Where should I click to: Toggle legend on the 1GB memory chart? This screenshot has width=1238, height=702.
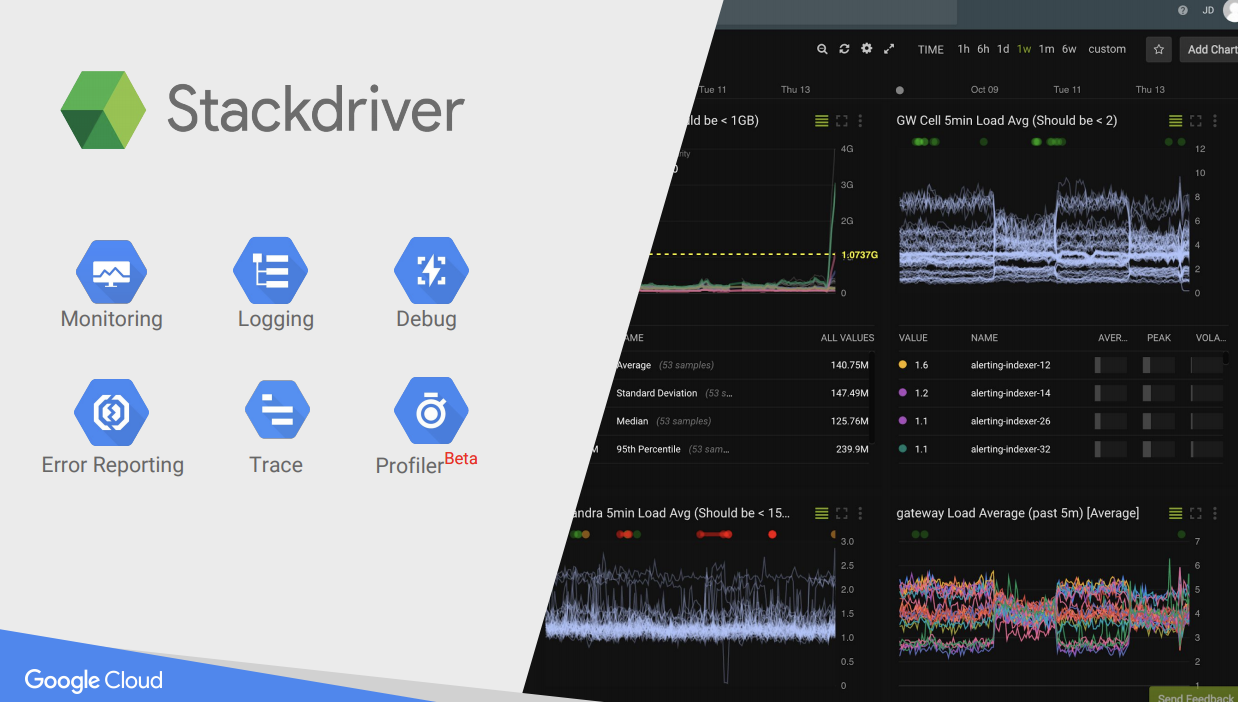click(x=821, y=121)
